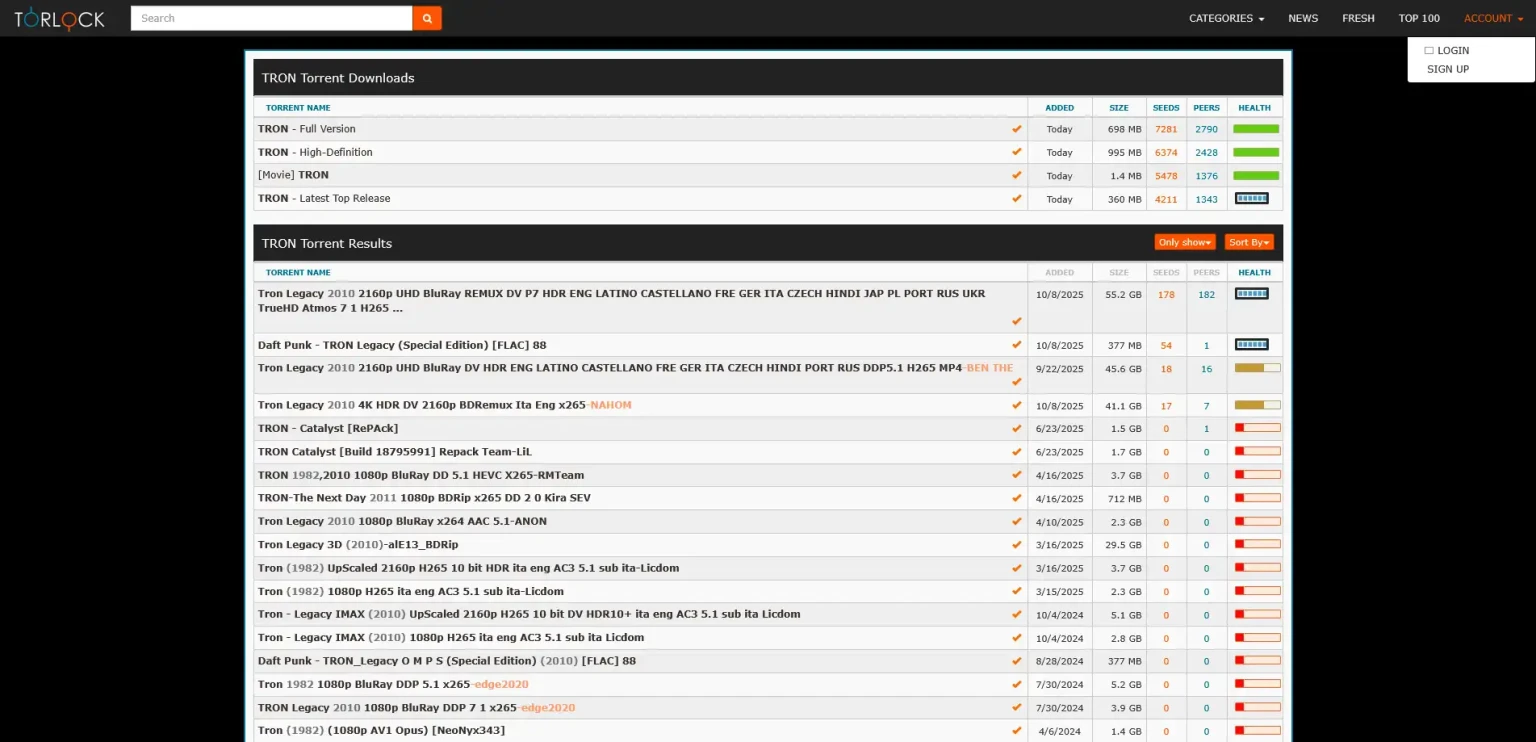
Task: Click checkmark on Tron Legacy x264 AAC 5.1-ANON row
Action: (x=1017, y=521)
